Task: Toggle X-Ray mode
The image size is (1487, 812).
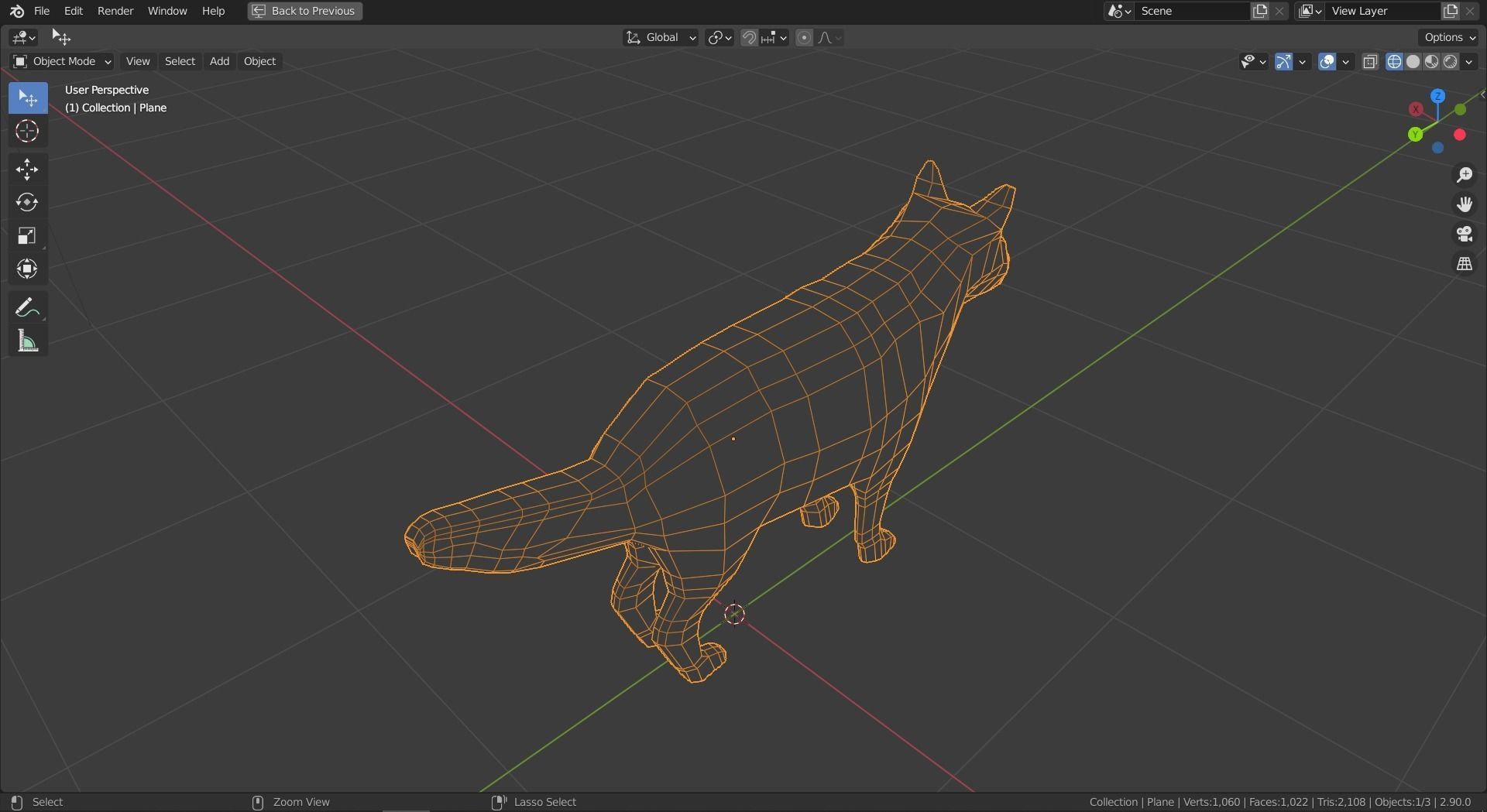Action: (x=1370, y=62)
